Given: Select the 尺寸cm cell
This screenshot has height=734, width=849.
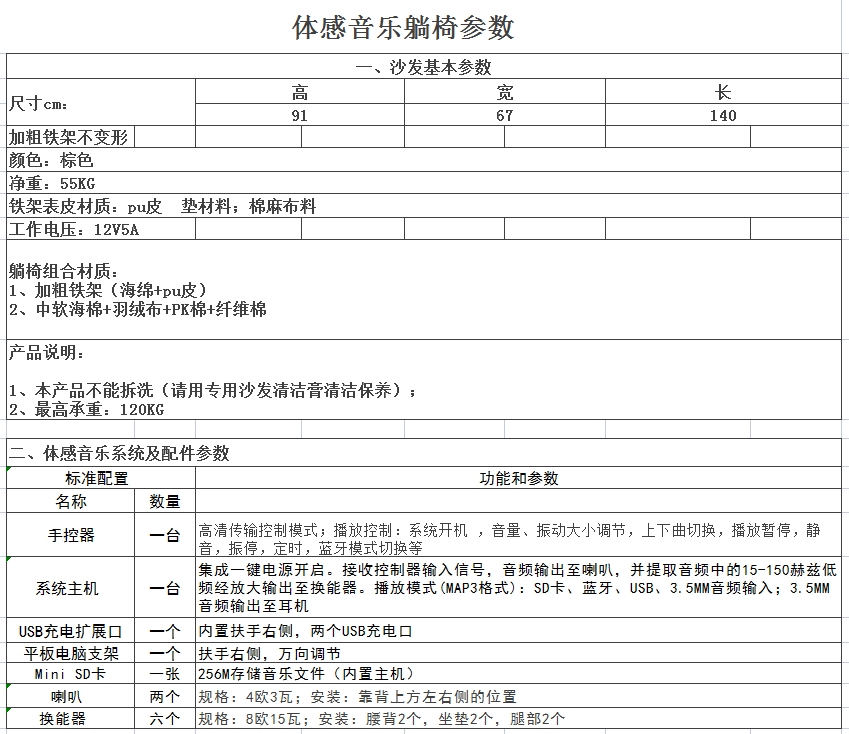Looking at the screenshot, I should (100, 103).
